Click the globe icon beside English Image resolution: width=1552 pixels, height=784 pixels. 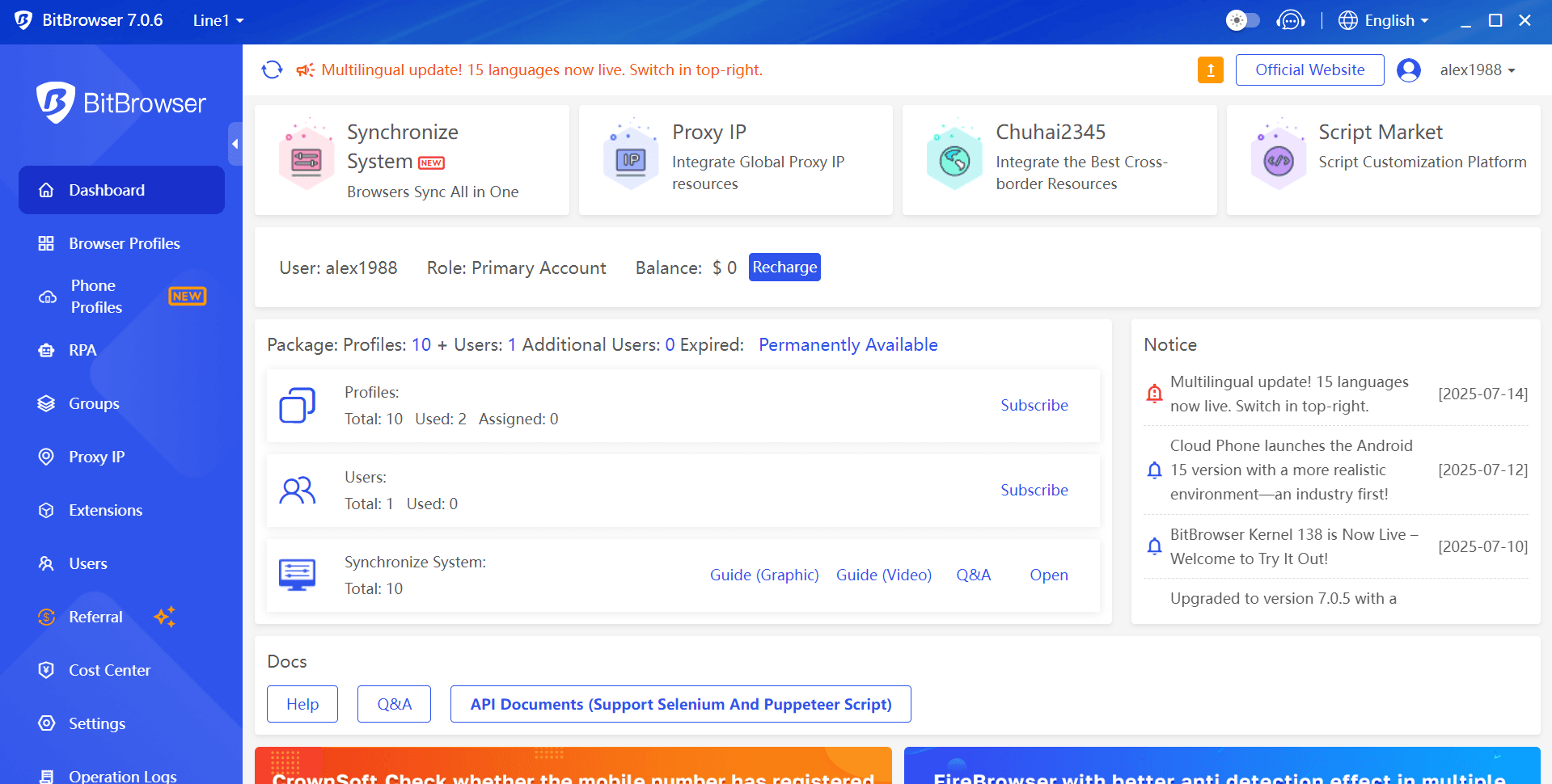pos(1347,20)
